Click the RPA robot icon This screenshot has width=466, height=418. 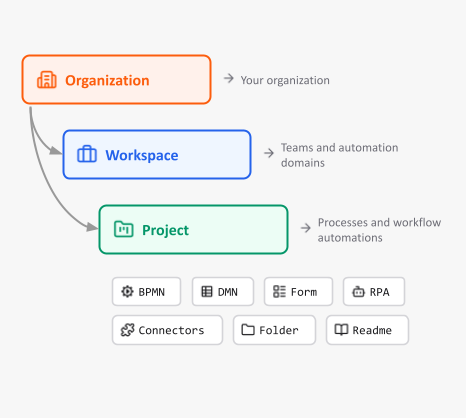358,291
